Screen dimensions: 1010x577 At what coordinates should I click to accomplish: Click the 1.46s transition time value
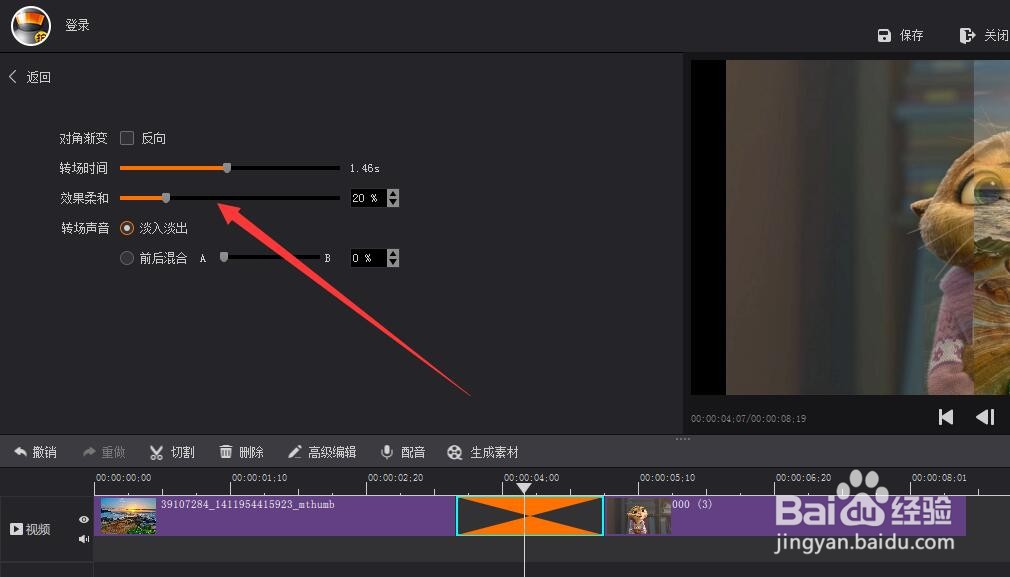click(365, 168)
